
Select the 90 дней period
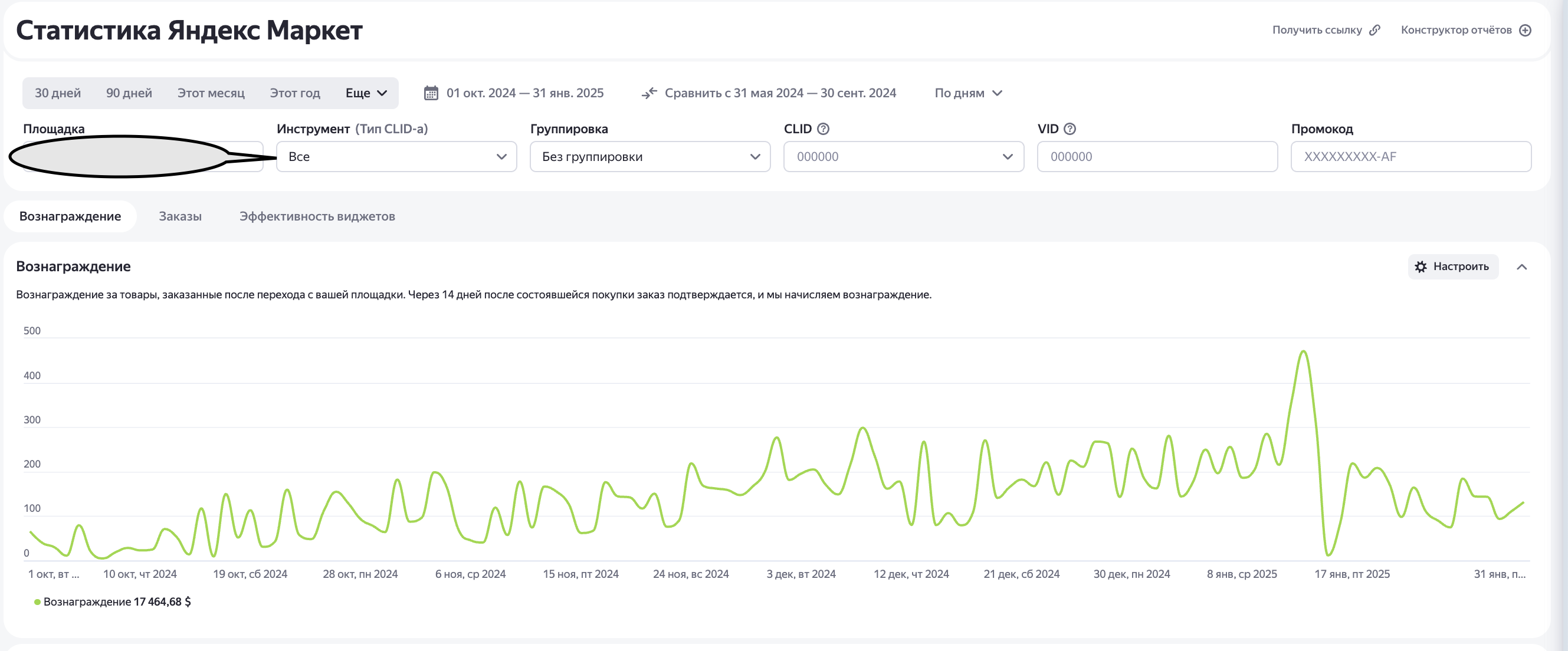click(x=129, y=93)
